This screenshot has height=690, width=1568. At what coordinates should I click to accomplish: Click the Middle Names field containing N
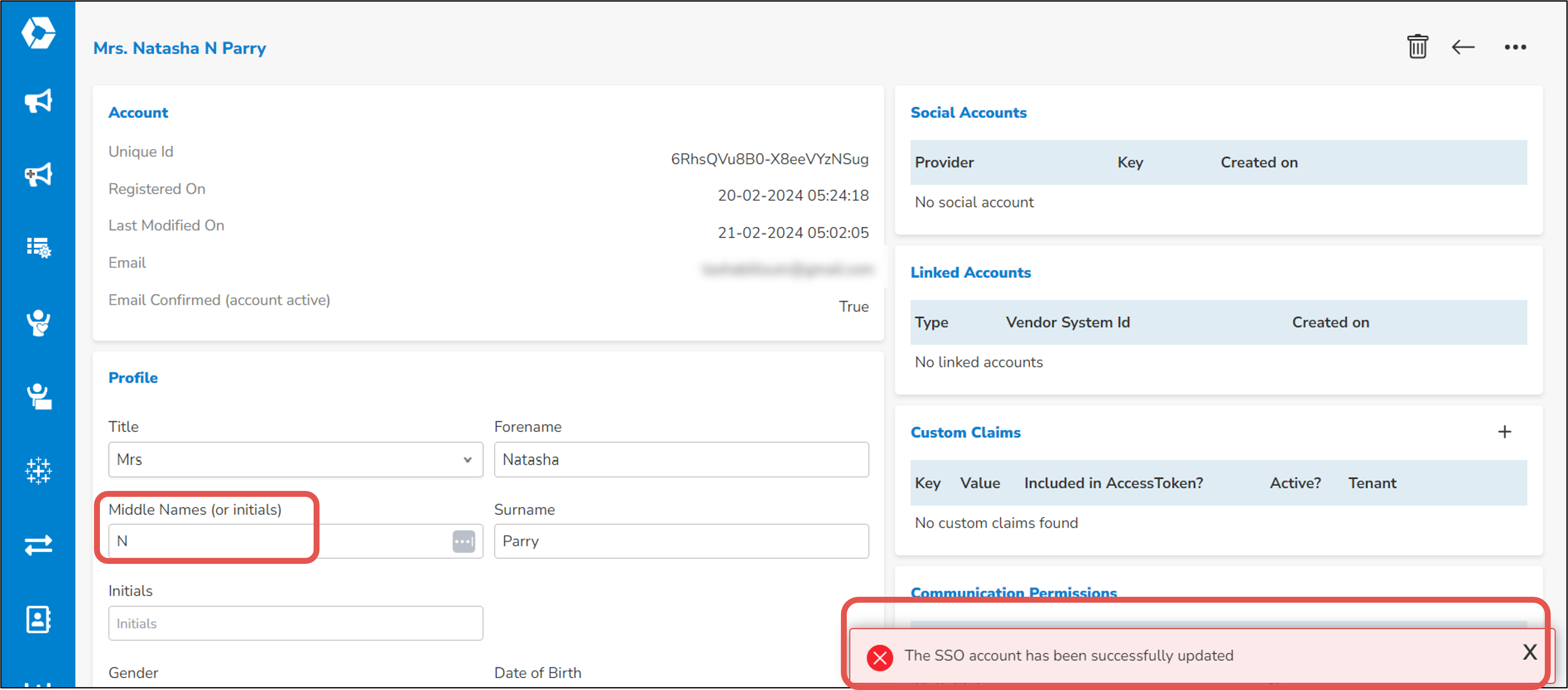click(295, 541)
